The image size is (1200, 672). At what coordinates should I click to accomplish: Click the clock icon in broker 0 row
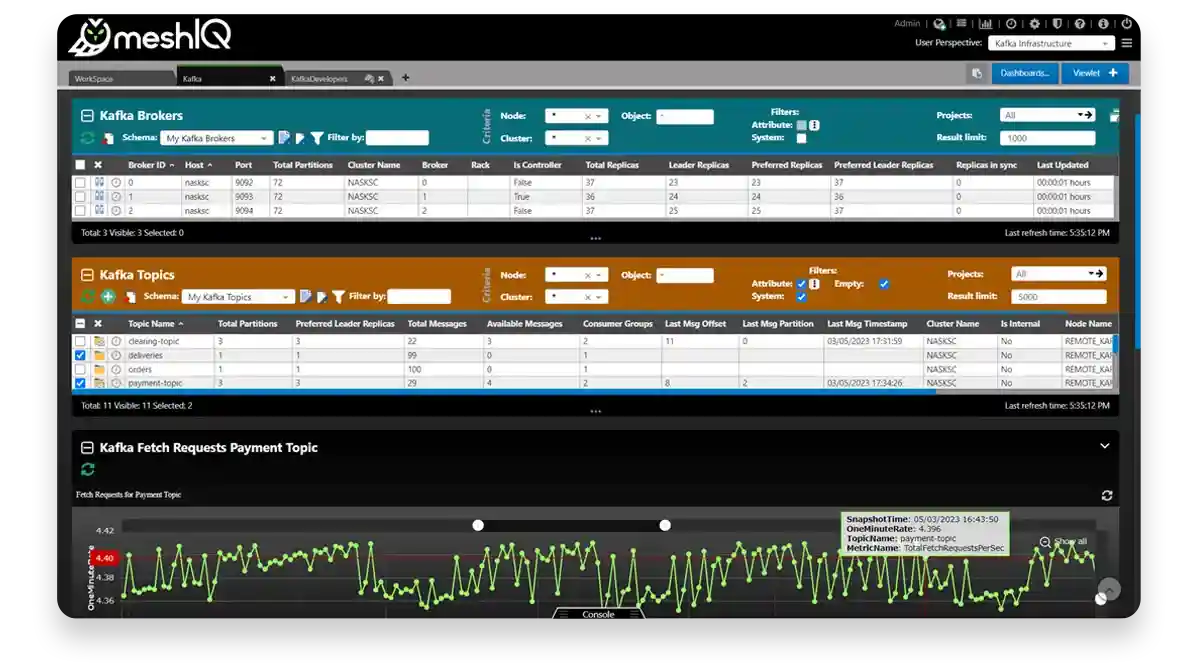(x=116, y=183)
